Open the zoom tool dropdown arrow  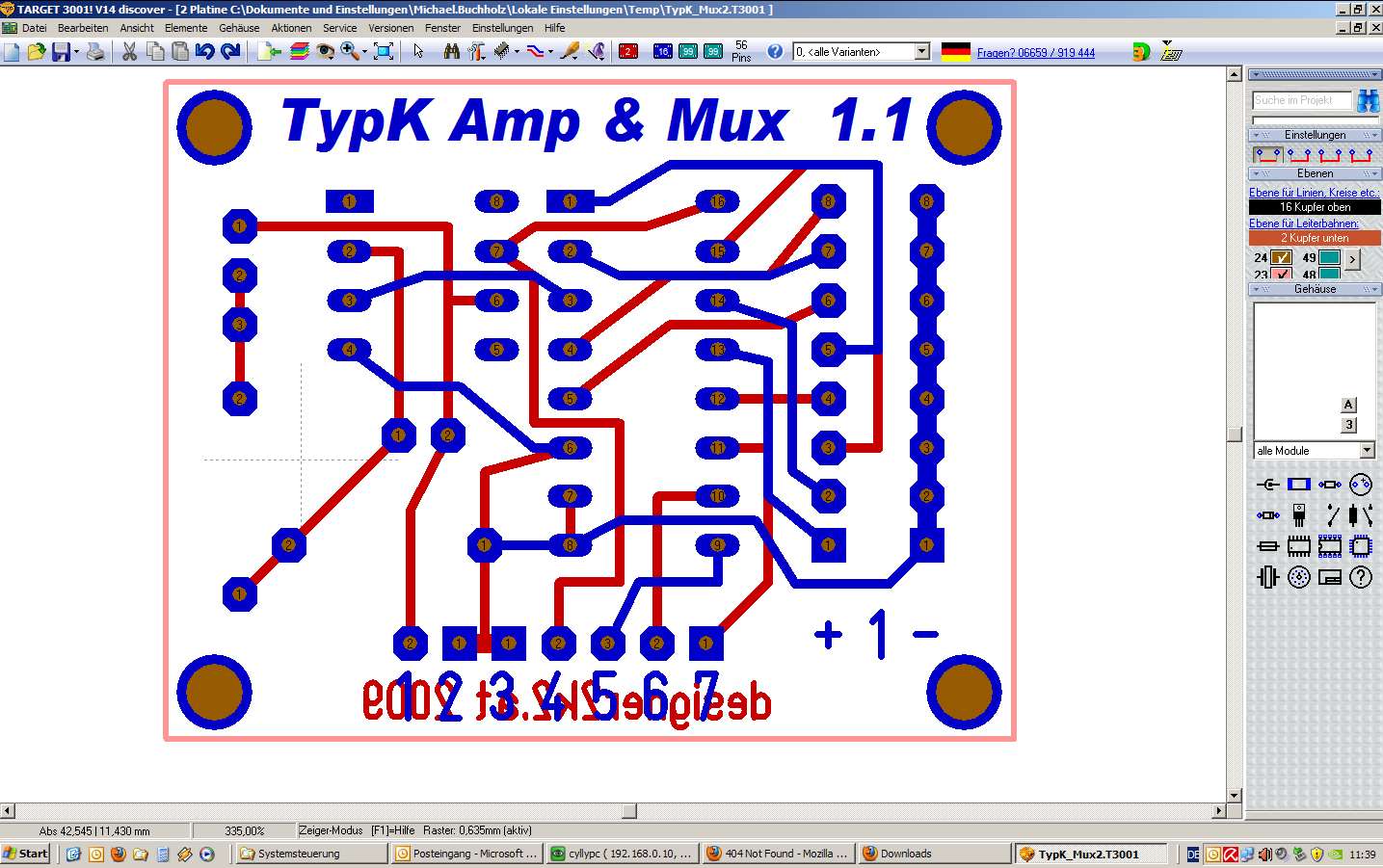[364, 52]
